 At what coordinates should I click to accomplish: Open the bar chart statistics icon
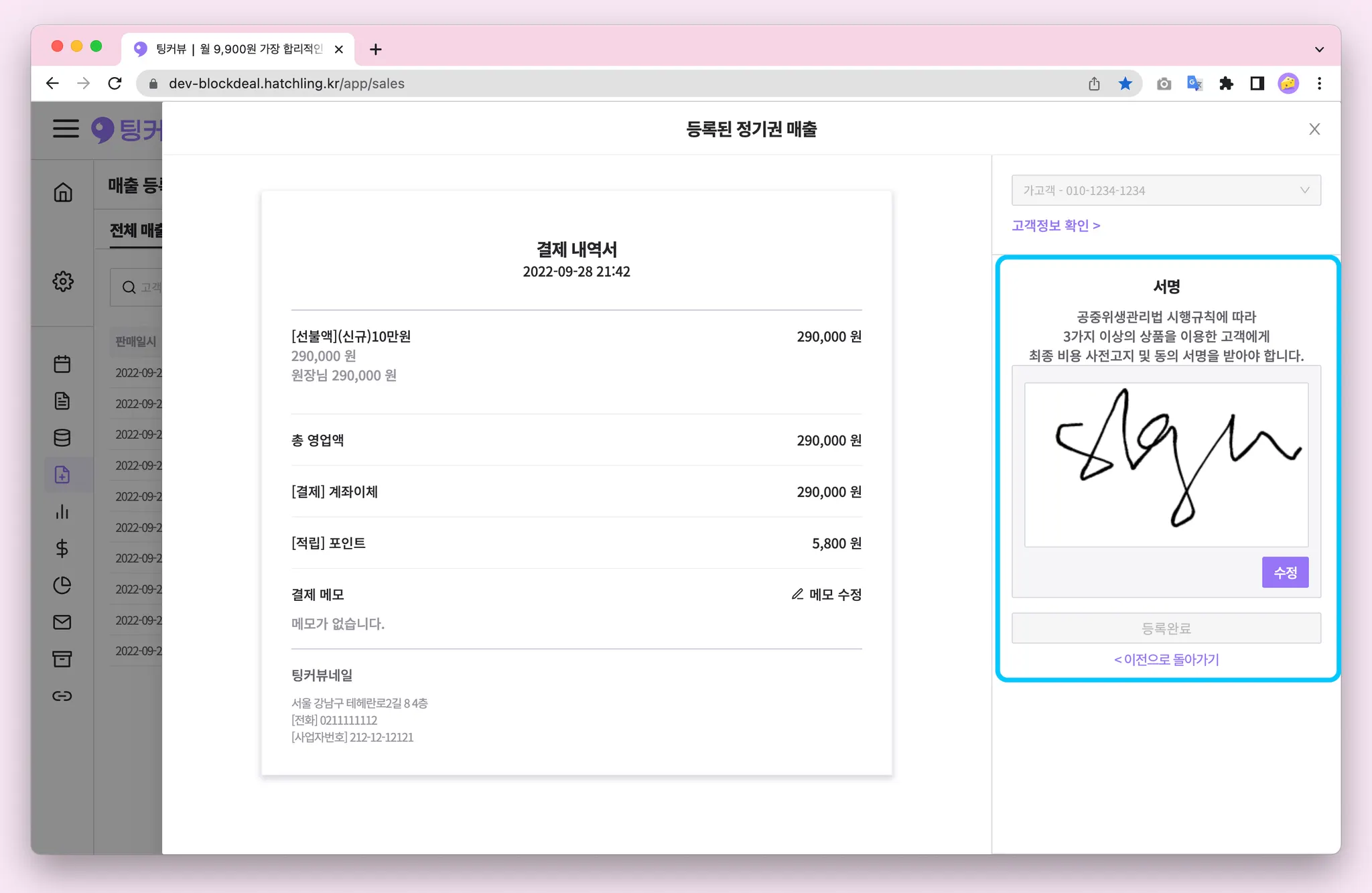click(x=62, y=512)
